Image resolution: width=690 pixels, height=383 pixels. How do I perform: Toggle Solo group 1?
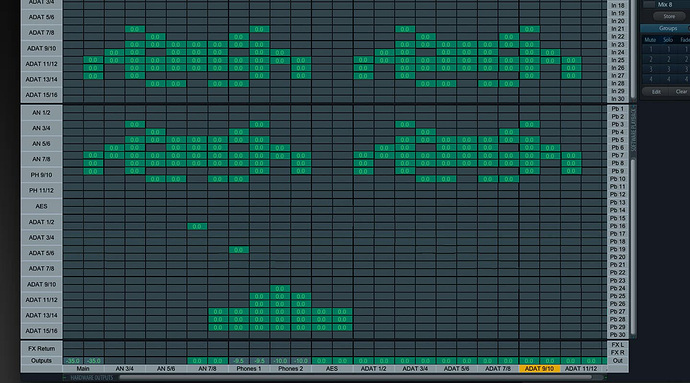[x=668, y=50]
